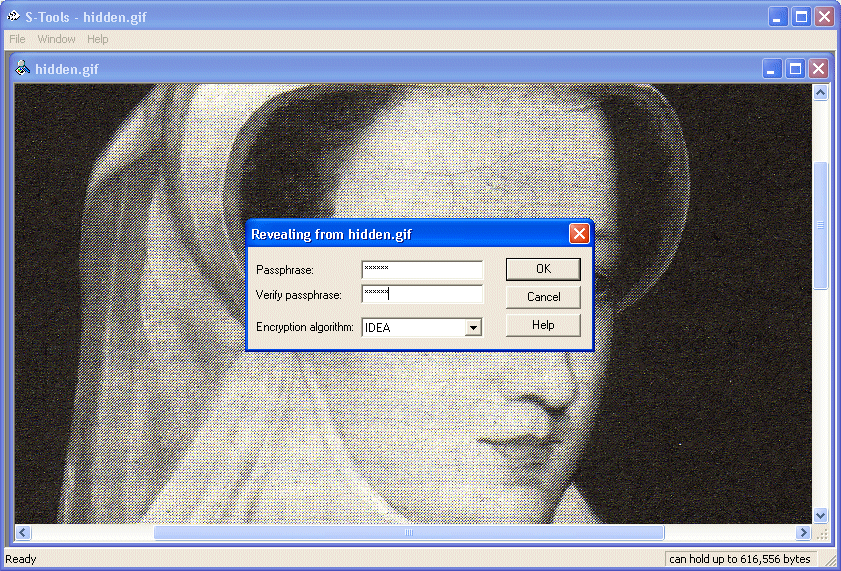Click the horizontal scrollbar left arrow
The height and width of the screenshot is (571, 841).
click(23, 532)
